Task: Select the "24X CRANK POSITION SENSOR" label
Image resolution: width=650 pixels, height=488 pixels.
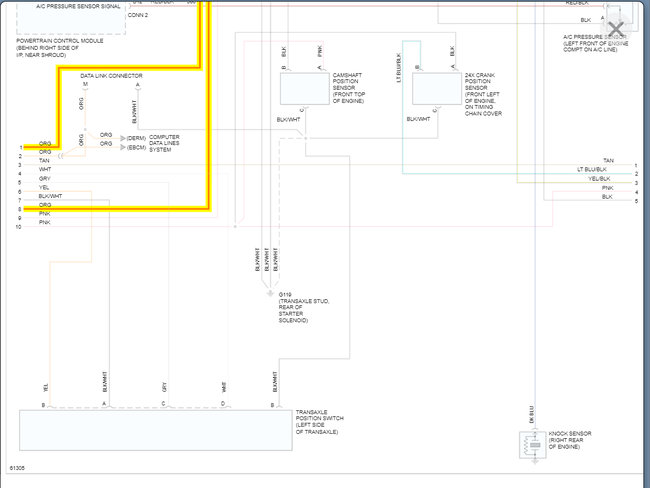Action: [483, 94]
